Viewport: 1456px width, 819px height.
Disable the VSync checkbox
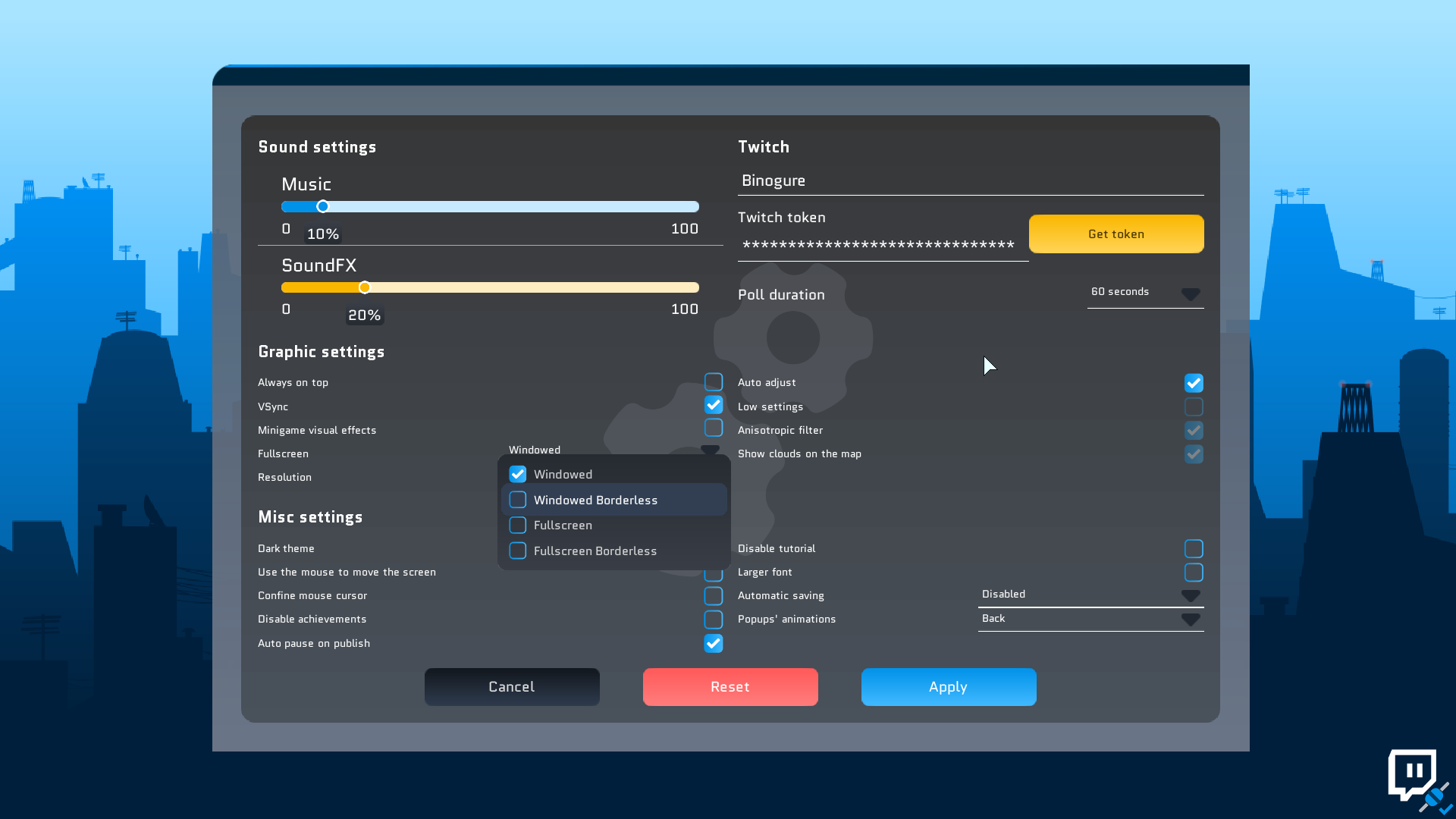714,405
